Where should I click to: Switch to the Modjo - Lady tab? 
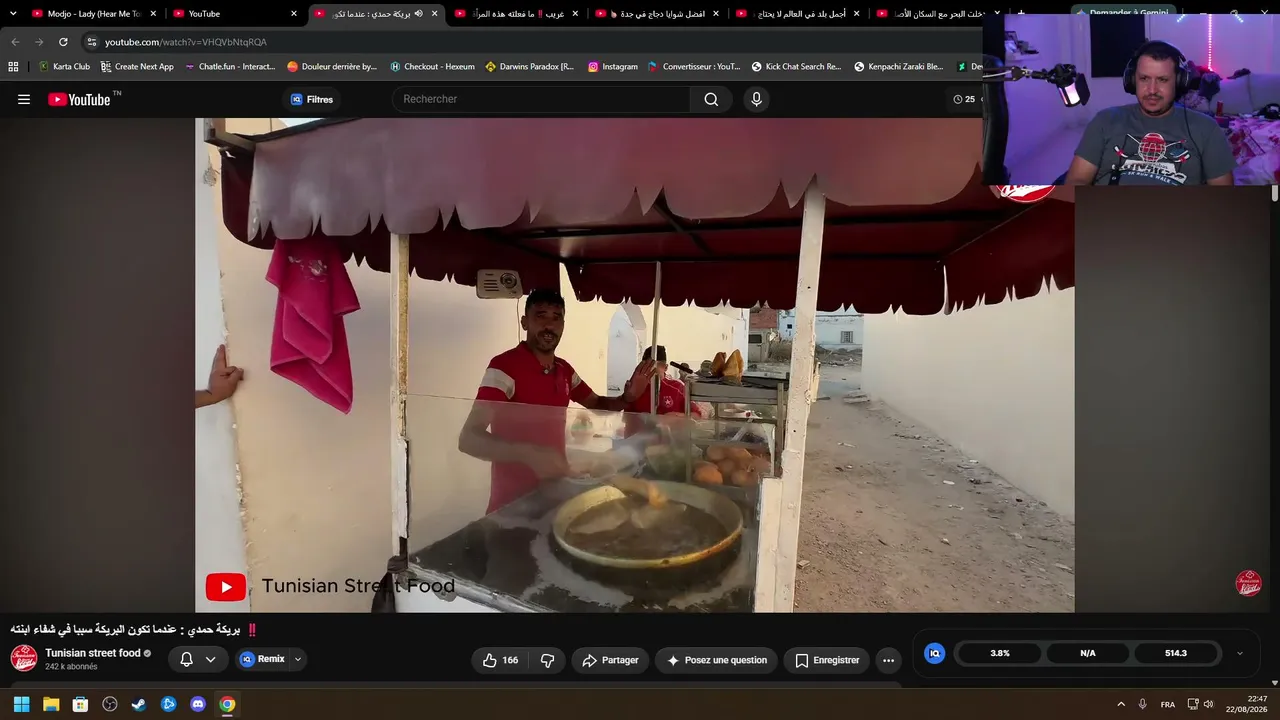[93, 14]
